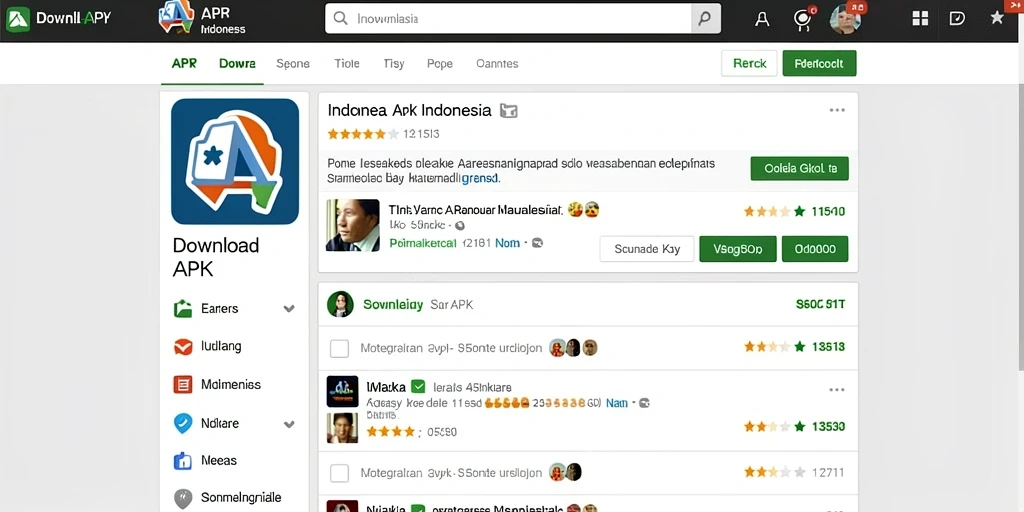Click the badge icon next to Indonea Apk Indonesia
The width and height of the screenshot is (1024, 512).
click(x=508, y=111)
